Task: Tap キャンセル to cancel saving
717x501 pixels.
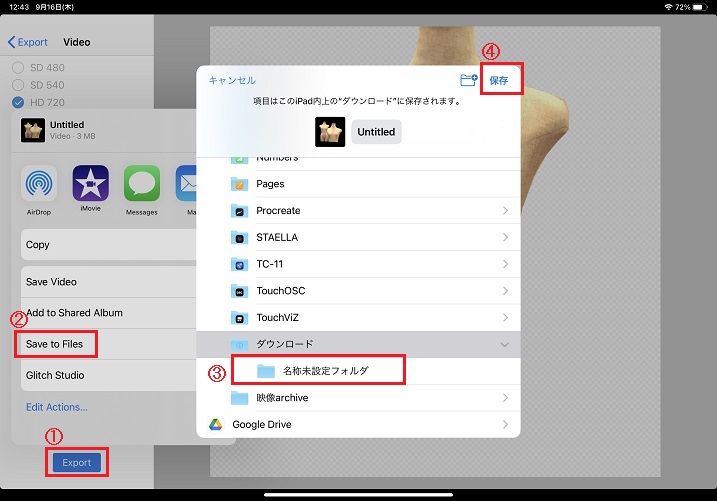Action: (232, 80)
